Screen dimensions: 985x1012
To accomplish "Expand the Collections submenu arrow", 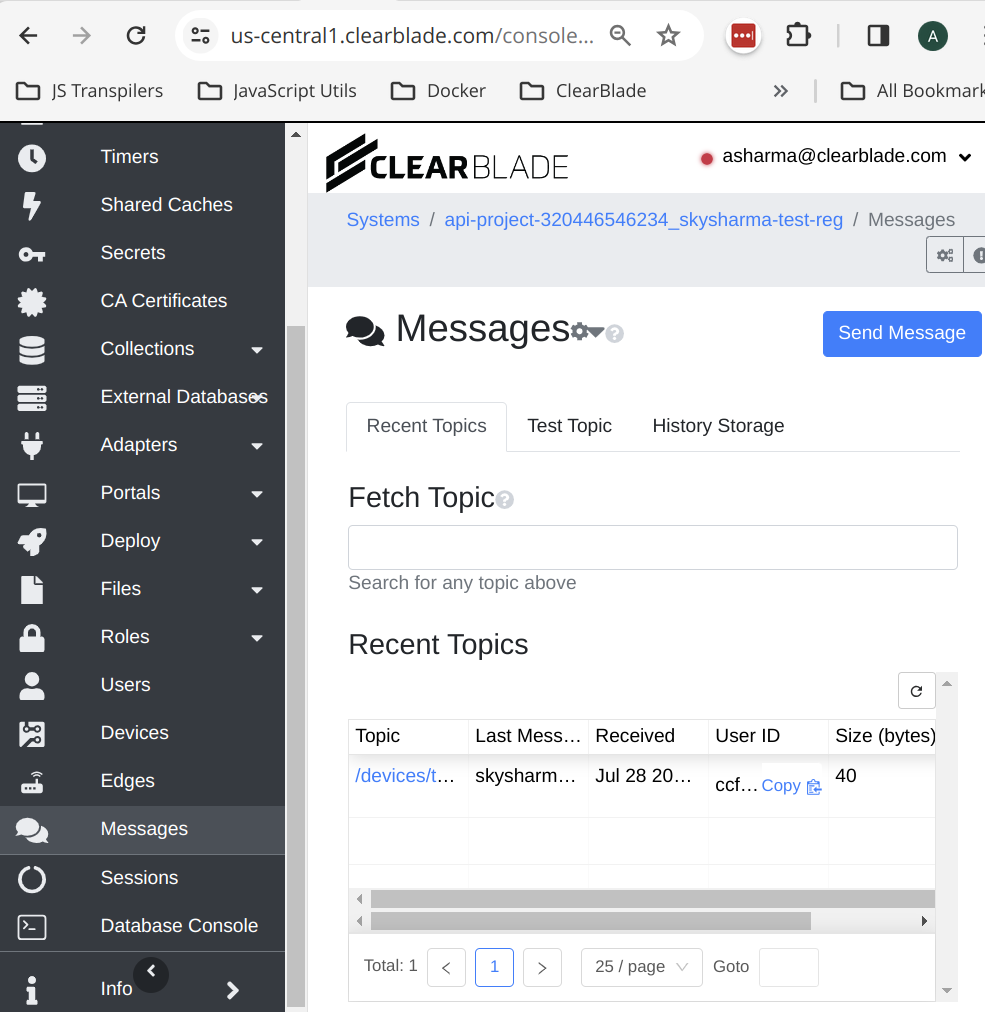I will [257, 350].
